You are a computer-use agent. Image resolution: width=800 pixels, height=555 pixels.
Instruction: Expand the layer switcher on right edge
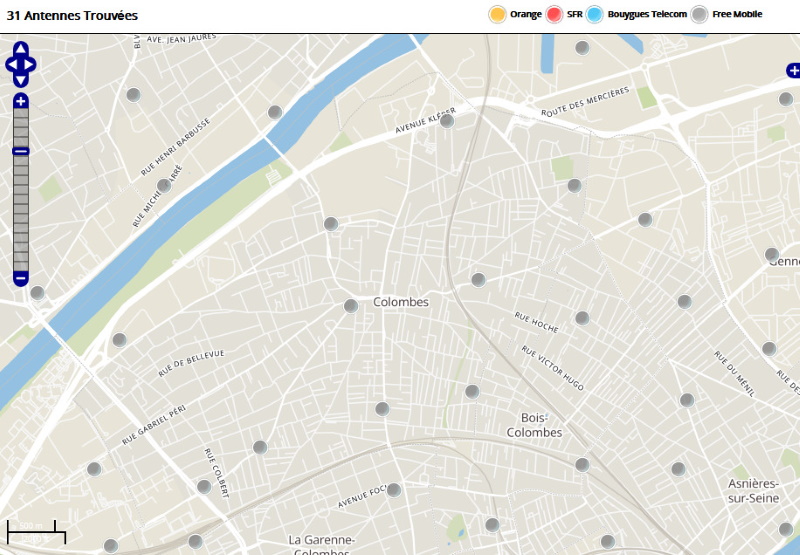[793, 70]
